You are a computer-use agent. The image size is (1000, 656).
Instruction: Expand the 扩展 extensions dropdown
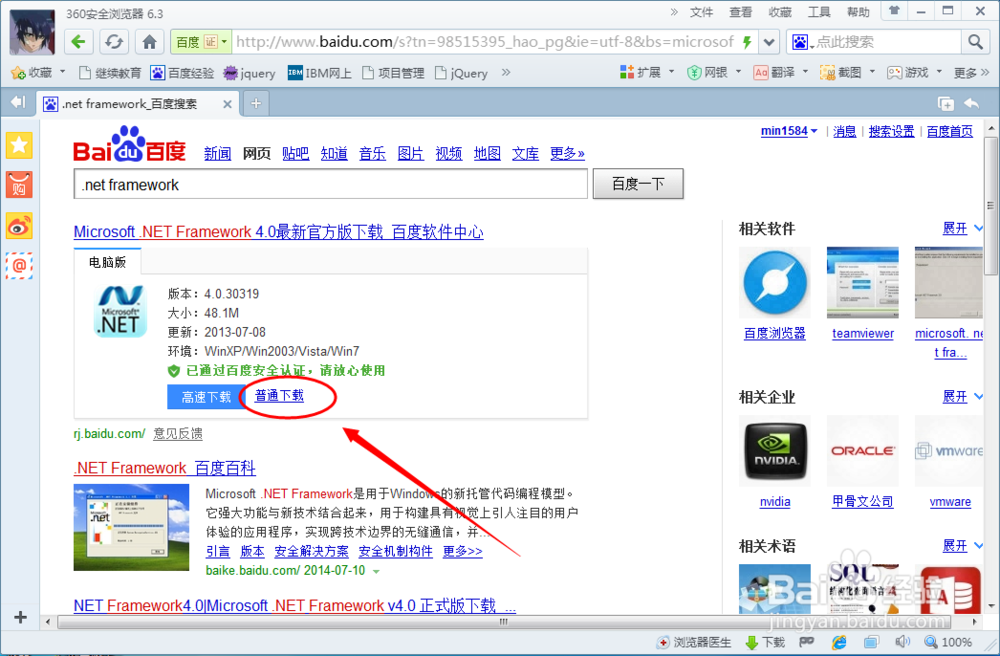click(672, 71)
